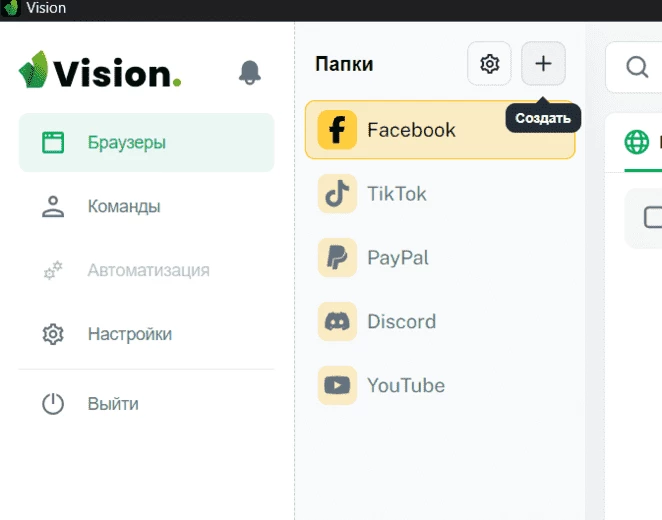Click the PayPal folder icon
Screen dimensions: 662x520
point(337,257)
